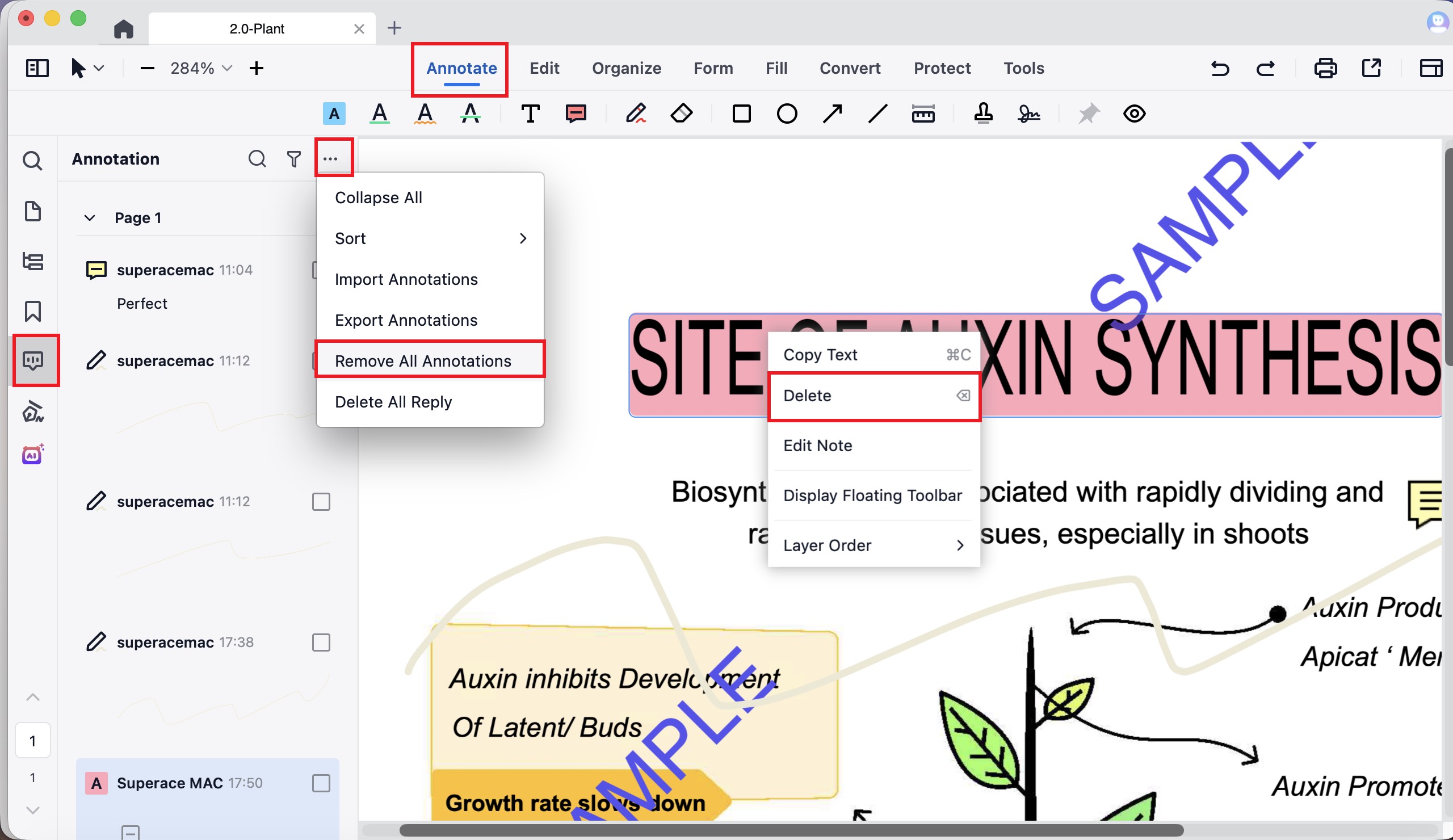The height and width of the screenshot is (840, 1453).
Task: Open the sidebar Search panel
Action: 32,160
